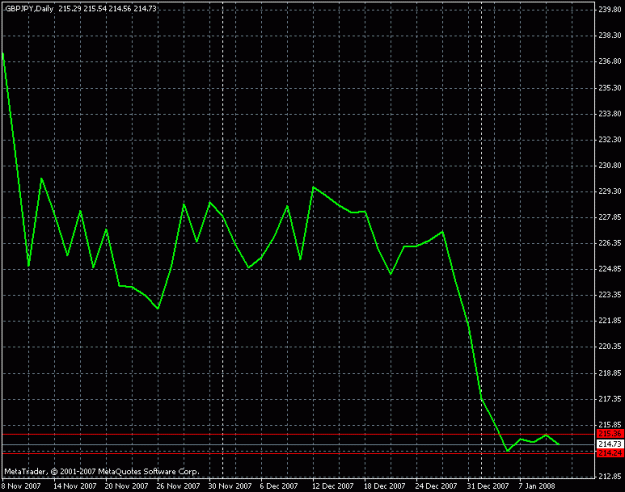The image size is (625, 492).
Task: Click the 12 Dec 2007 date label
Action: point(333,486)
